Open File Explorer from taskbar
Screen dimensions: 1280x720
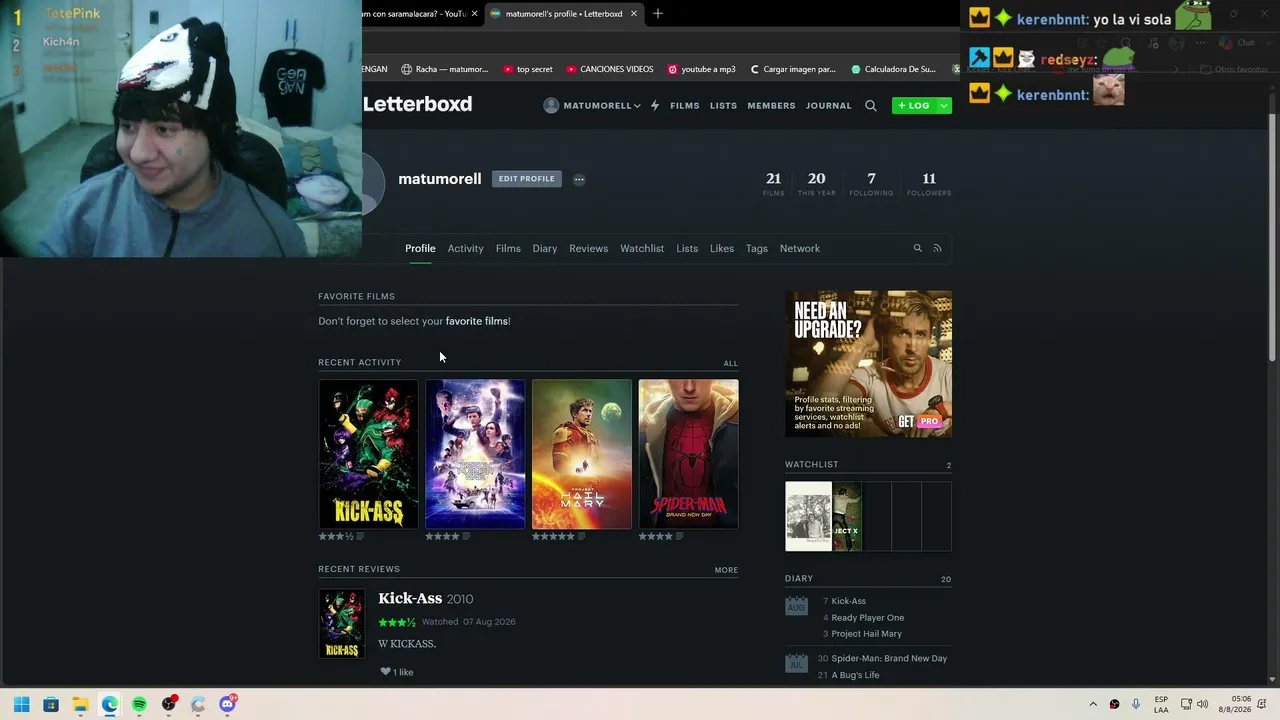80,704
